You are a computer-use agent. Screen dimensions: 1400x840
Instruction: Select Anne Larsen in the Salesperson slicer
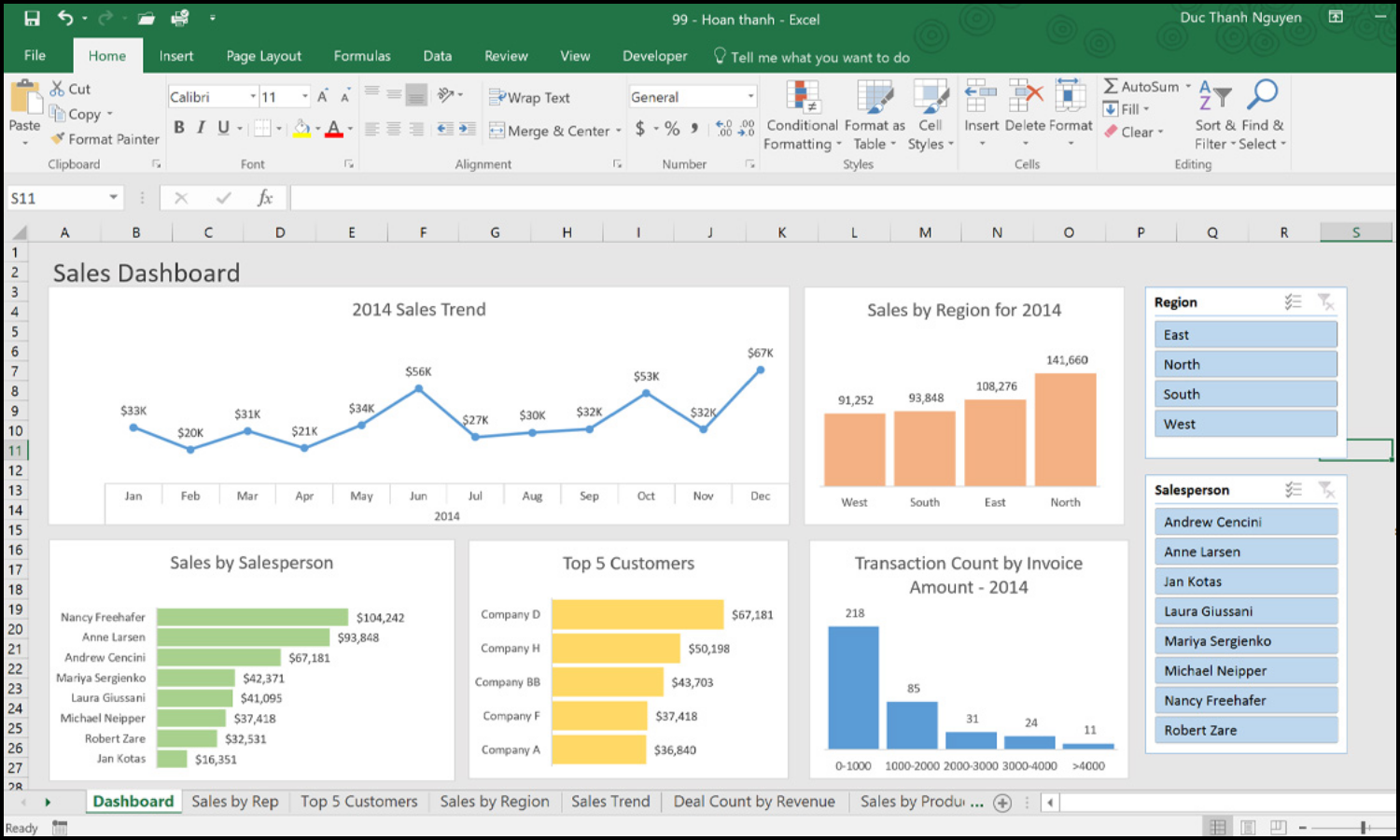(1245, 551)
